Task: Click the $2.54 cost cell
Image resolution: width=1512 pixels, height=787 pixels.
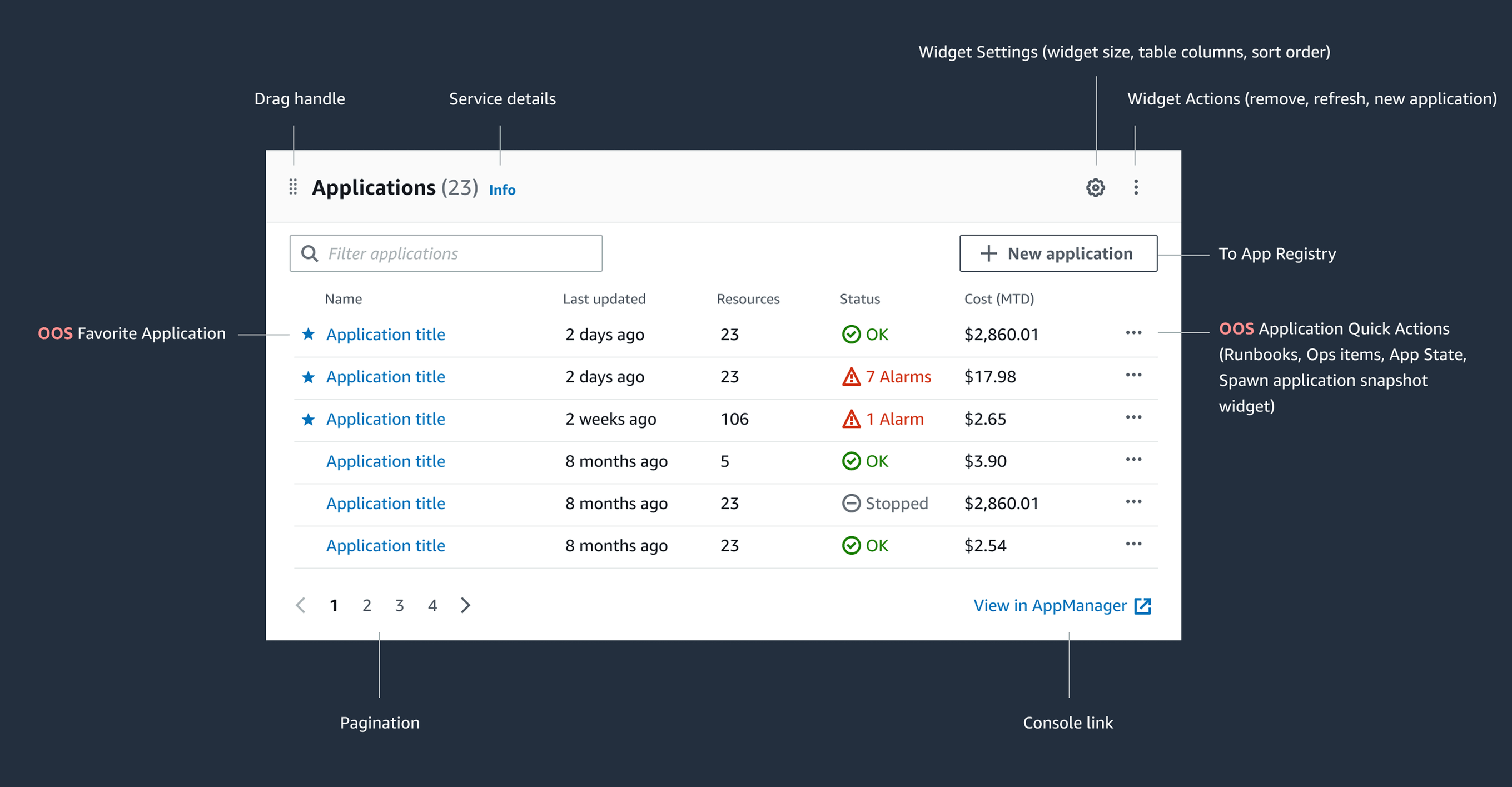Action: (x=986, y=546)
